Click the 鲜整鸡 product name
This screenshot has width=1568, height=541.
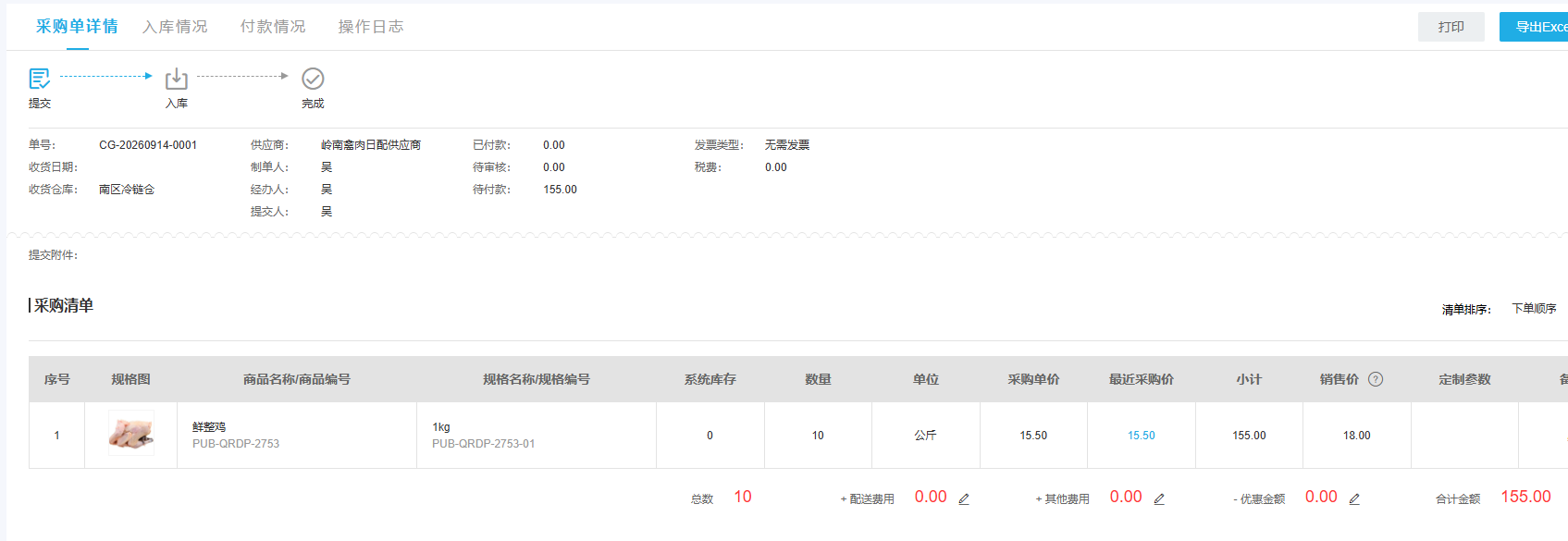pos(209,427)
